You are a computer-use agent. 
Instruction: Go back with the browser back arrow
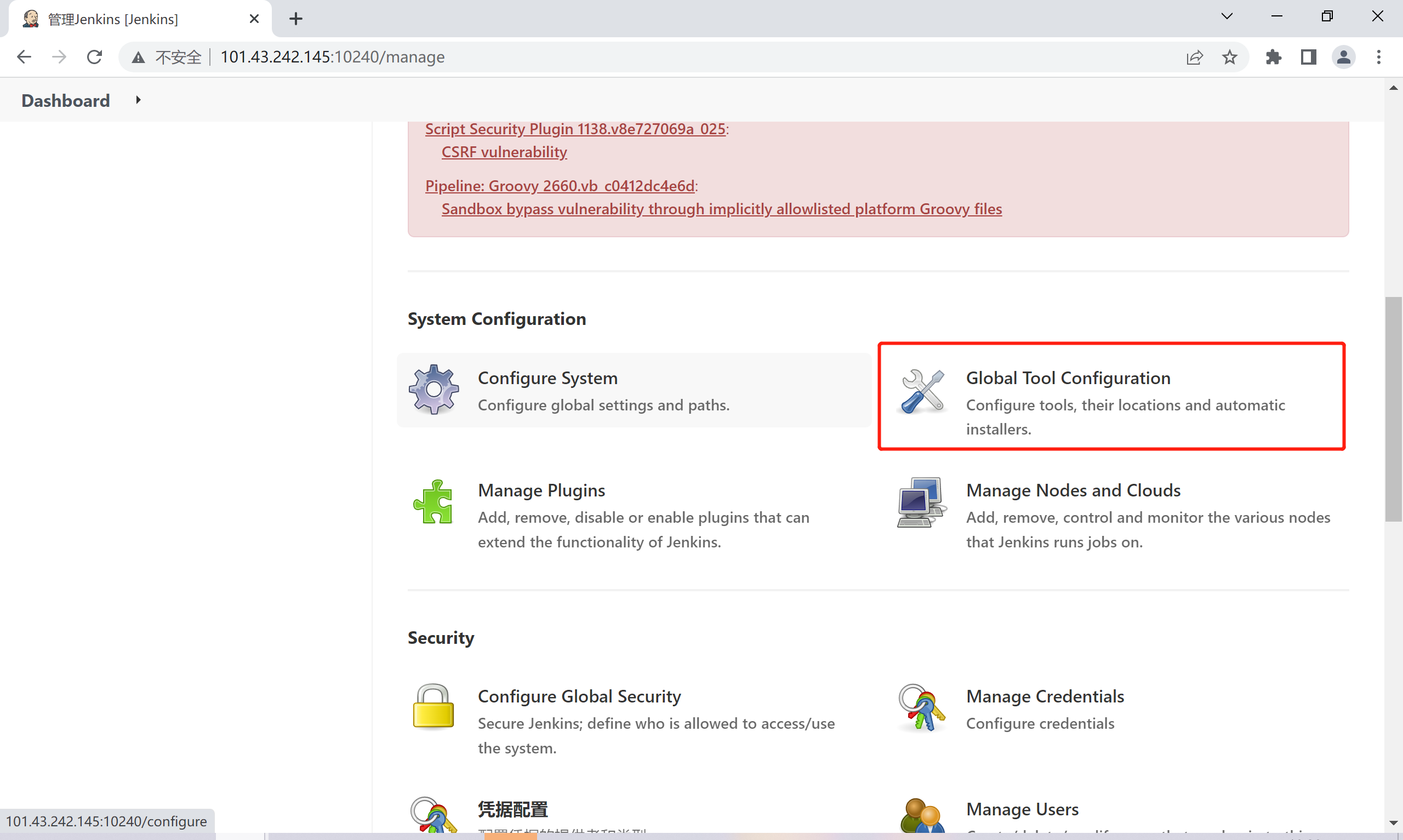[x=24, y=56]
